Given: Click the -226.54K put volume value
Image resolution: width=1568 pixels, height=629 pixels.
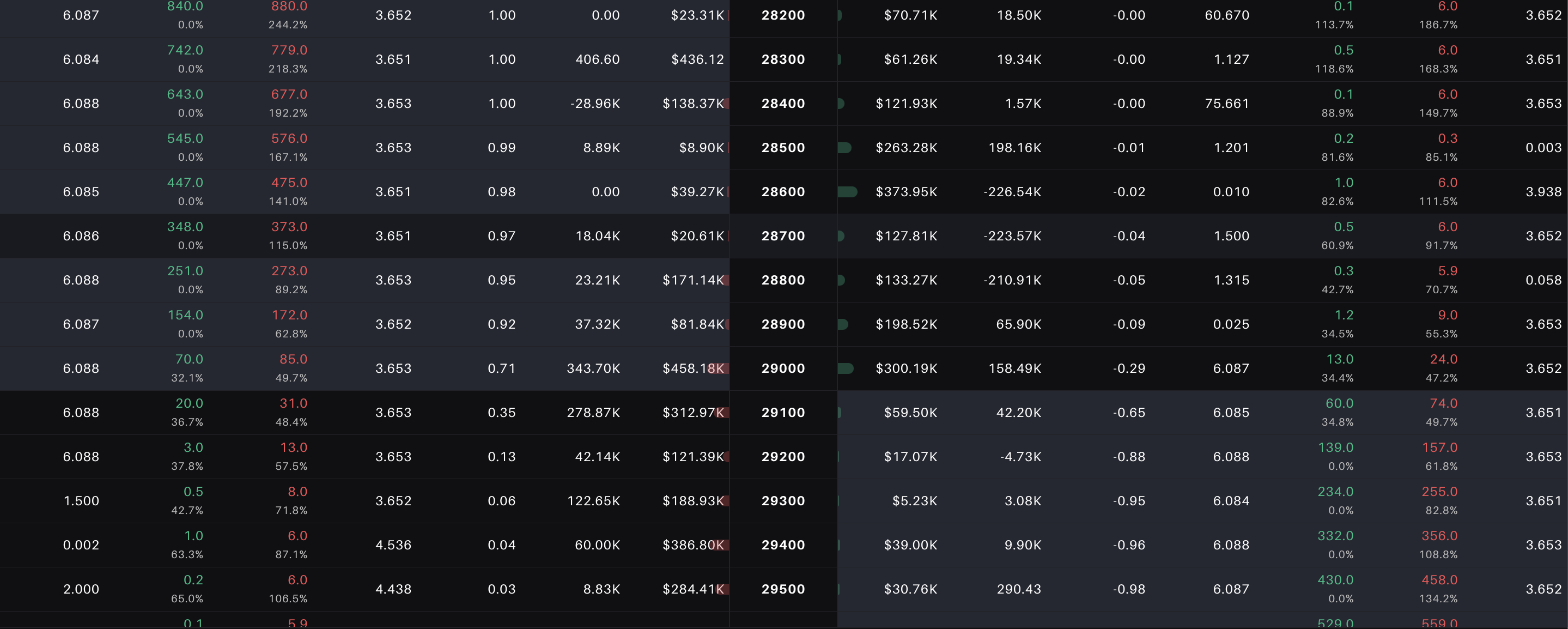Looking at the screenshot, I should (1012, 192).
